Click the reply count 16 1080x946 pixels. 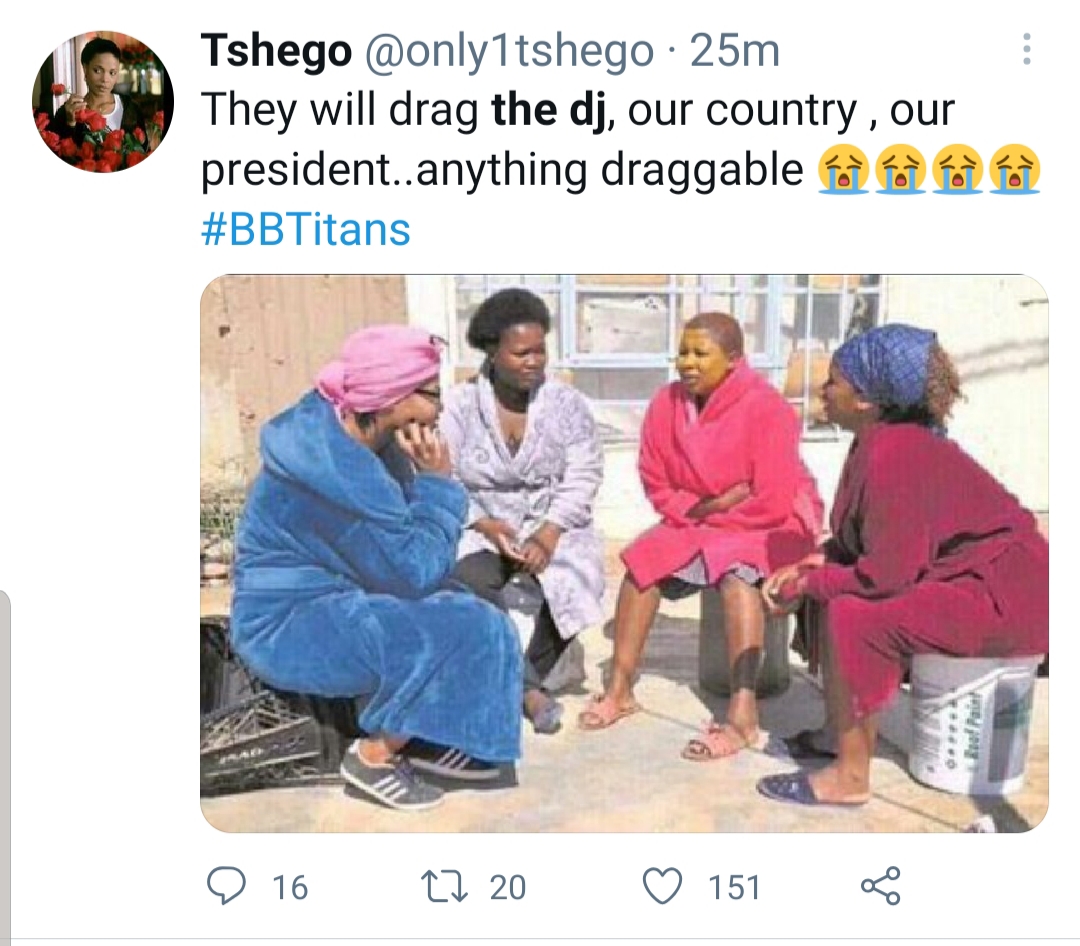point(290,887)
